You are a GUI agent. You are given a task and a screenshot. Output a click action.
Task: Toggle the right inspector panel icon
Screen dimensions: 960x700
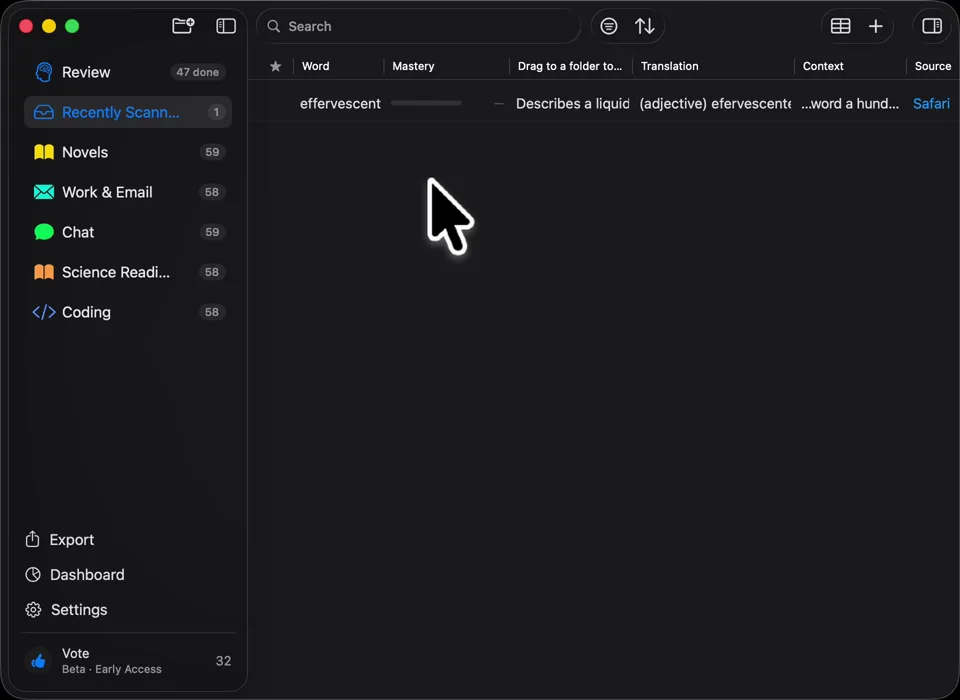coord(932,26)
